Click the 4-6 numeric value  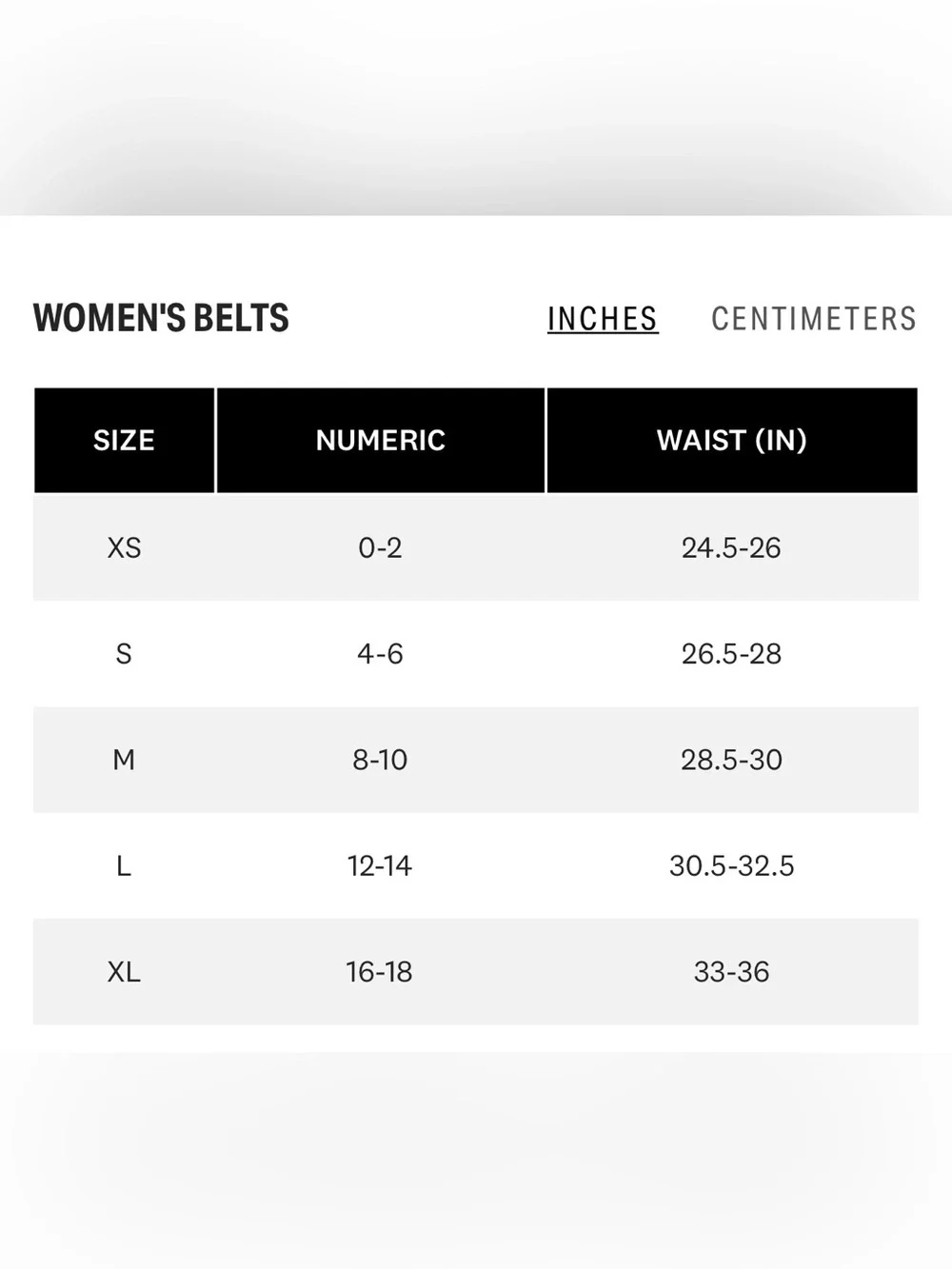click(380, 654)
